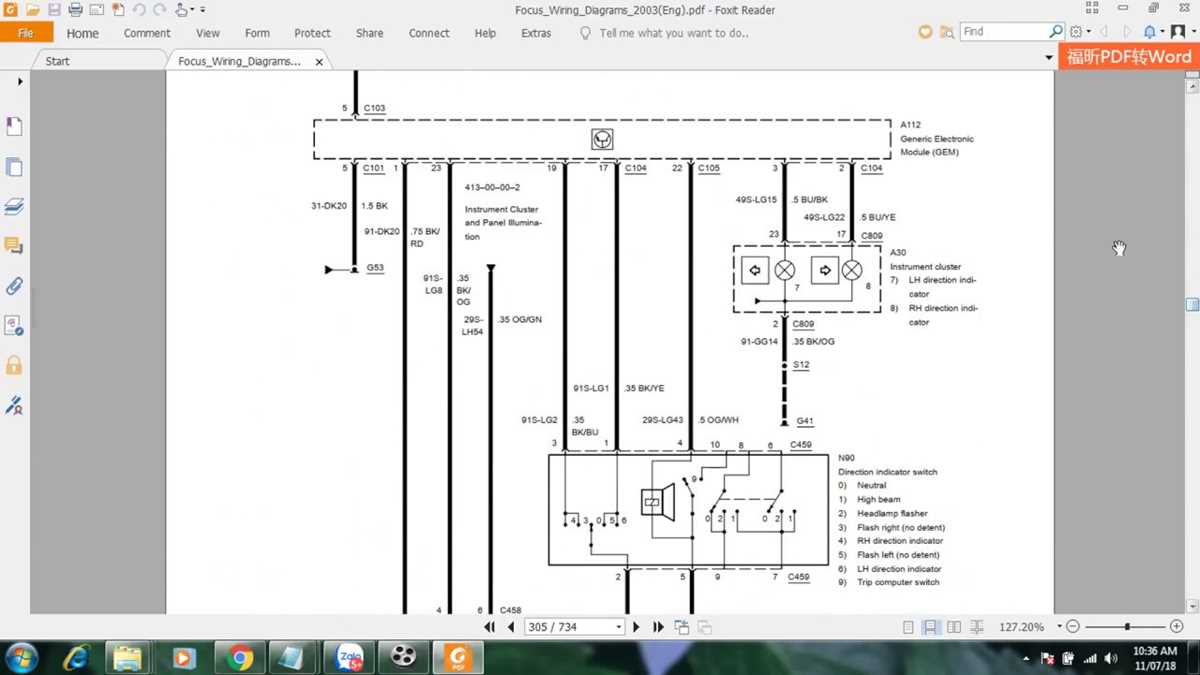The height and width of the screenshot is (675, 1200).
Task: Show hidden tray icons arrow
Action: (x=1028, y=658)
